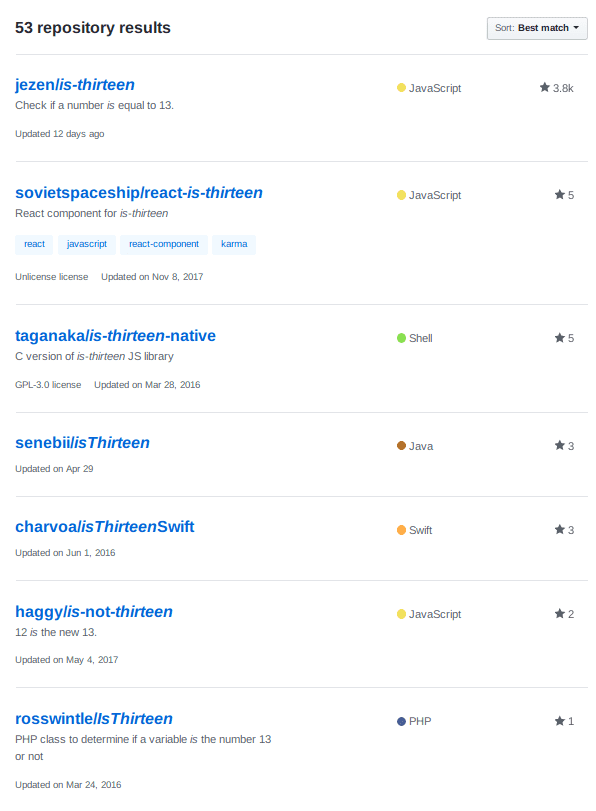The image size is (596, 811).
Task: Click the green Shell language dot
Action: coord(401,338)
